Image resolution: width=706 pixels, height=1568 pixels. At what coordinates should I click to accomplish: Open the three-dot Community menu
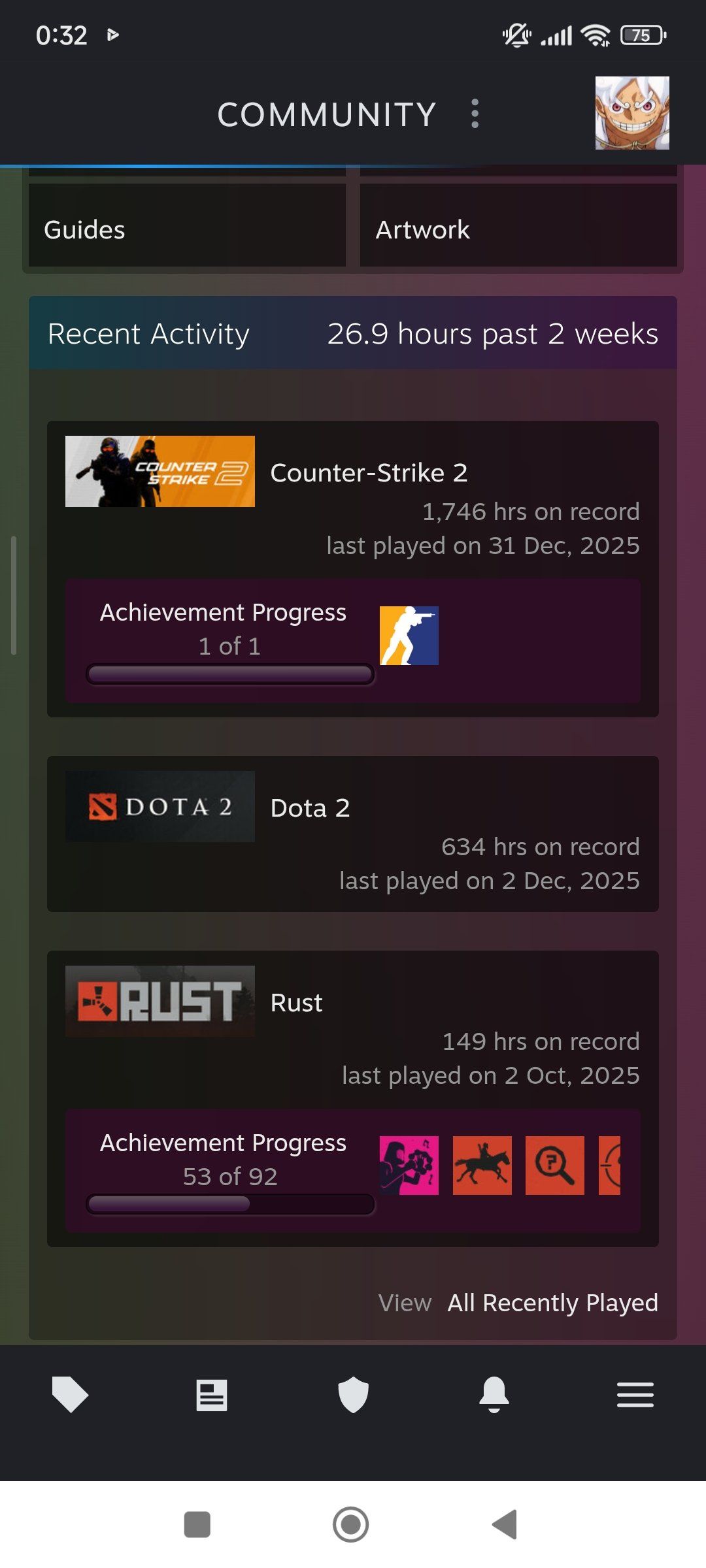coord(475,114)
